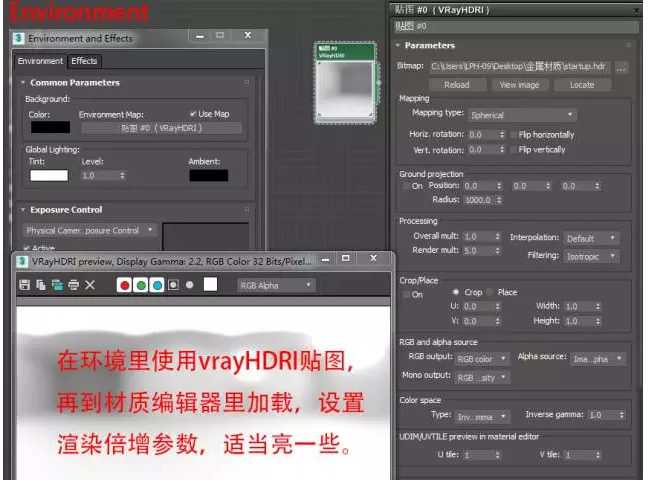Click Crop V value field
The width and height of the screenshot is (651, 480).
(x=479, y=321)
